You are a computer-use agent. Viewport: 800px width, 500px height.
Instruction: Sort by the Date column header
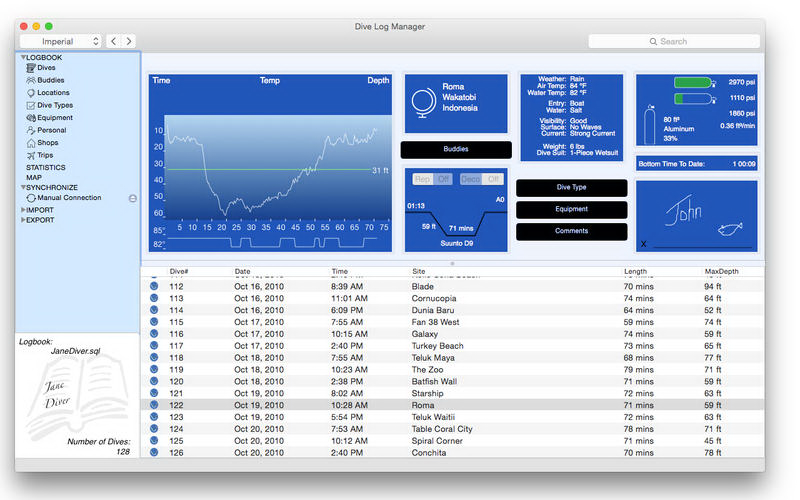242,271
